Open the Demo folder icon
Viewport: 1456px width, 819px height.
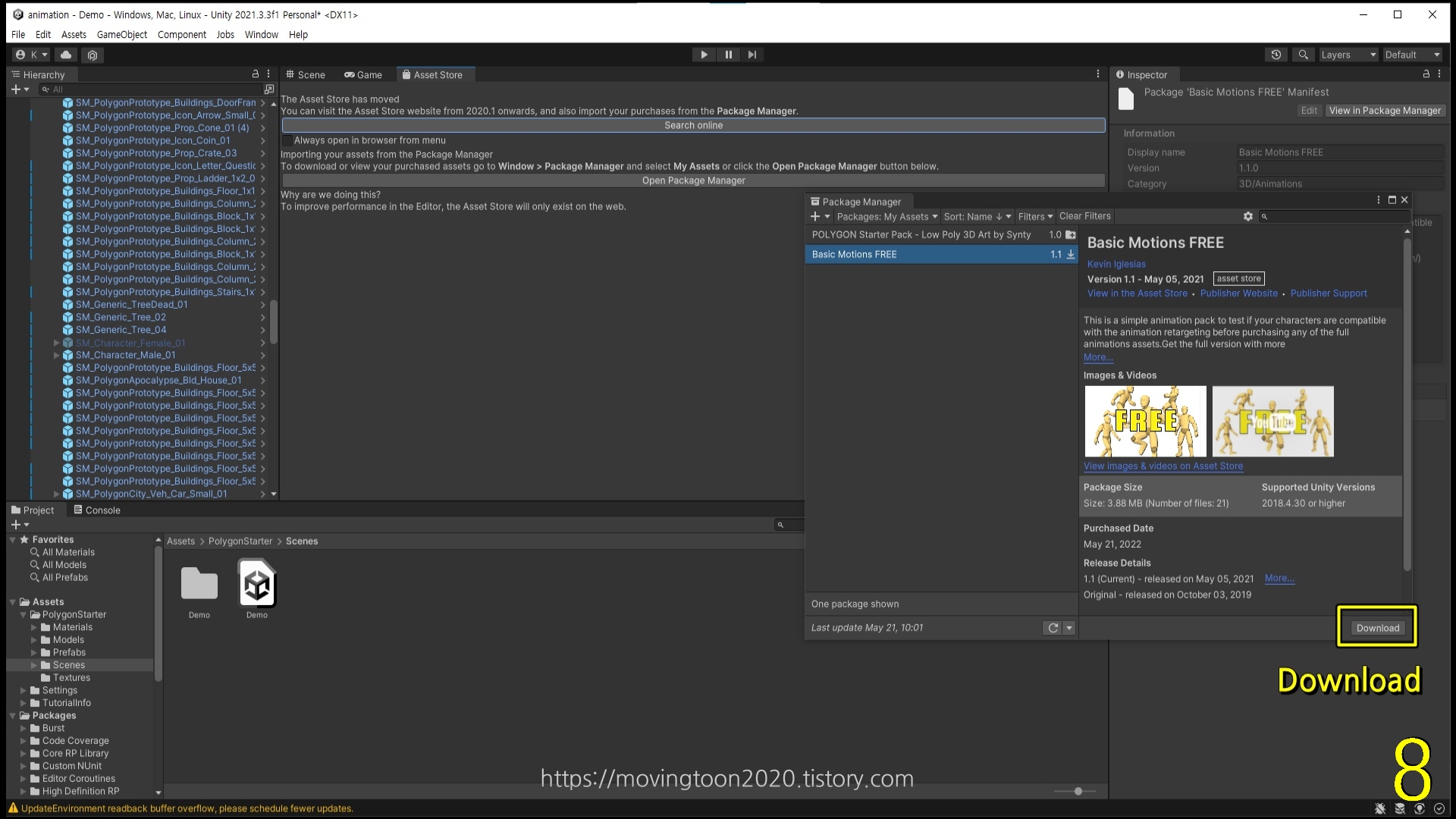(x=199, y=584)
